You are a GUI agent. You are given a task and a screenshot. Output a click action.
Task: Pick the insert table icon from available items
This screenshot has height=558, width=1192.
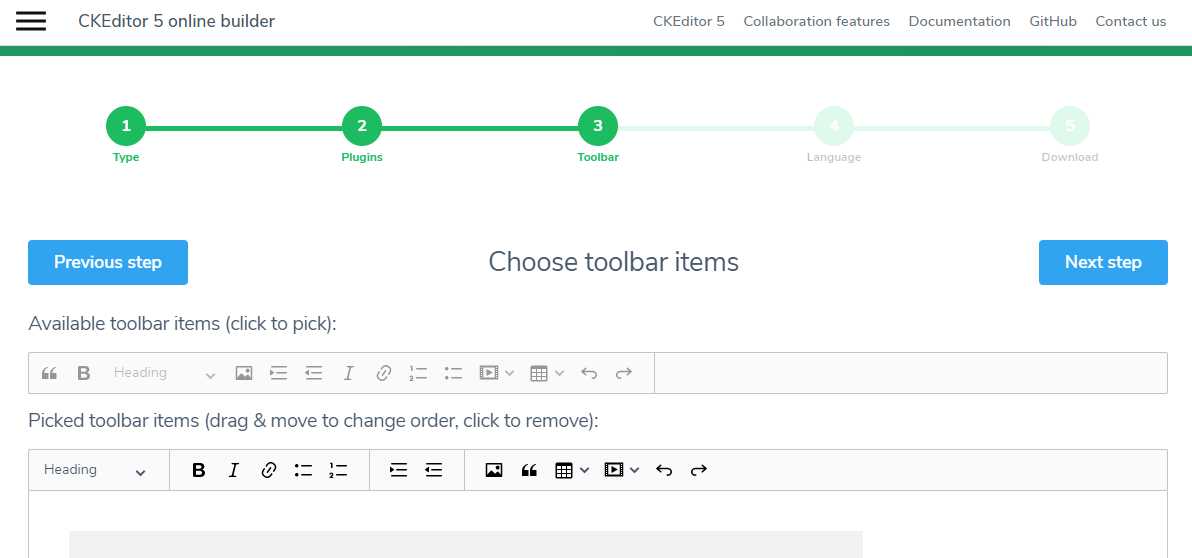(x=547, y=373)
